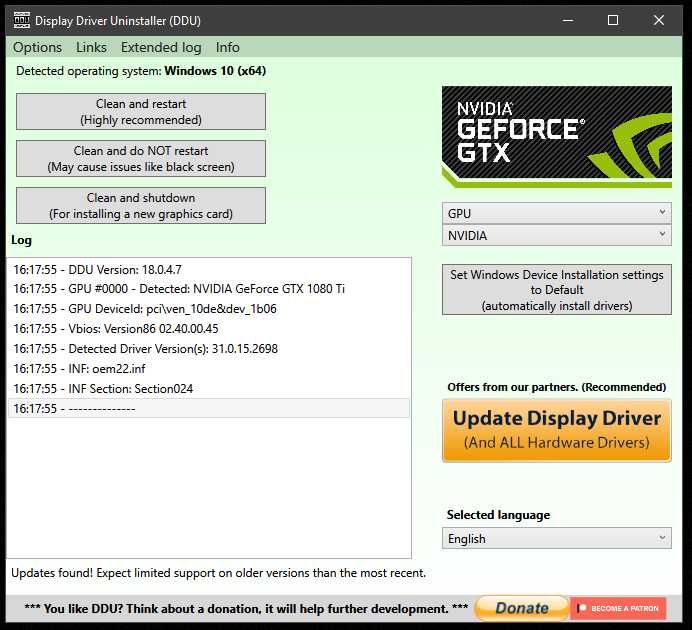Select the DDU Version 18.0.4.7 log line
This screenshot has height=630, width=692.
tap(209, 269)
